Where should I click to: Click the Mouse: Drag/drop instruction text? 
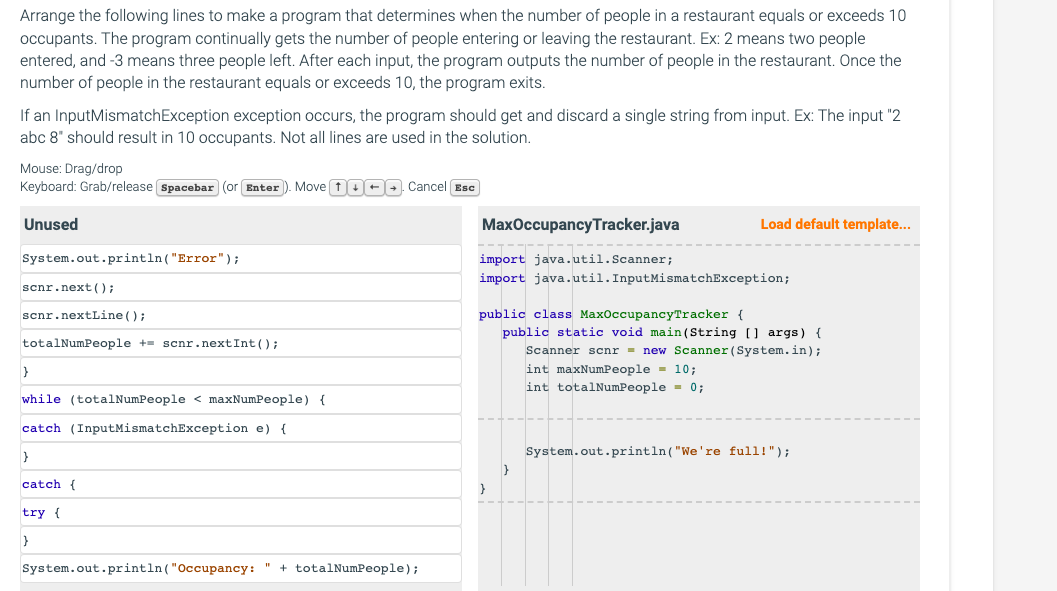coord(71,168)
